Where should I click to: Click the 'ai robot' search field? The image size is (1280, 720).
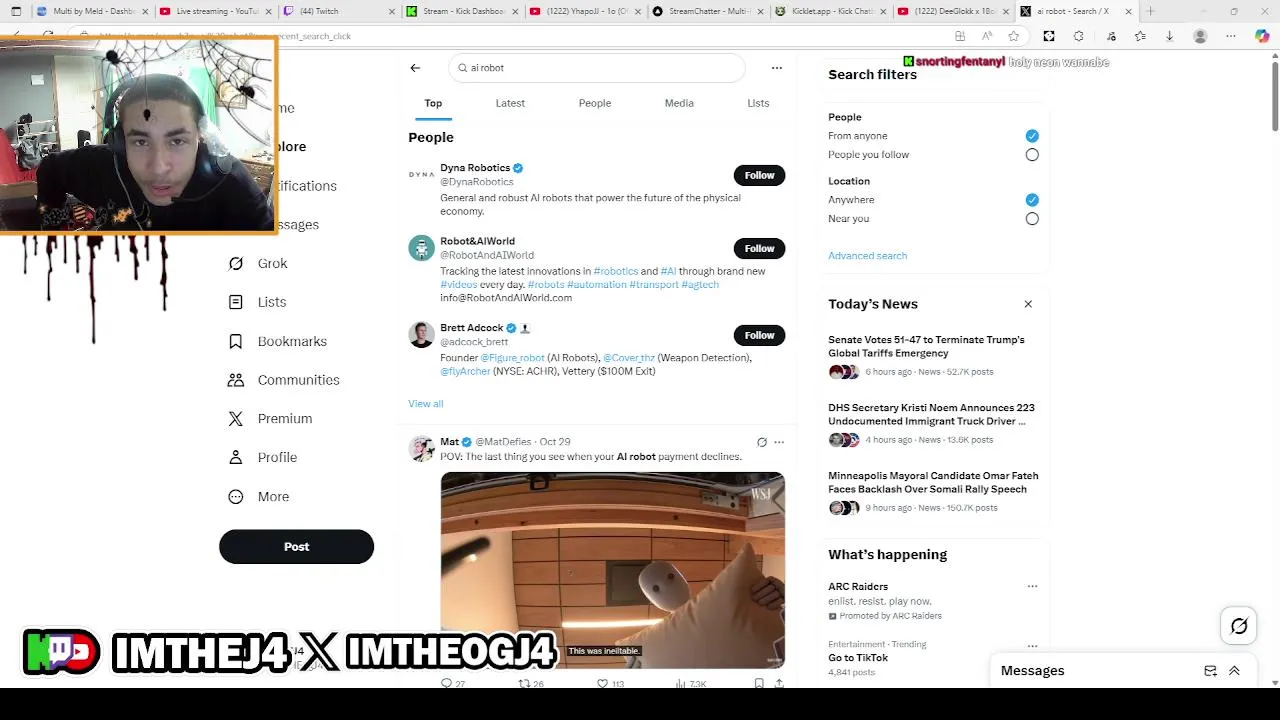[x=597, y=68]
